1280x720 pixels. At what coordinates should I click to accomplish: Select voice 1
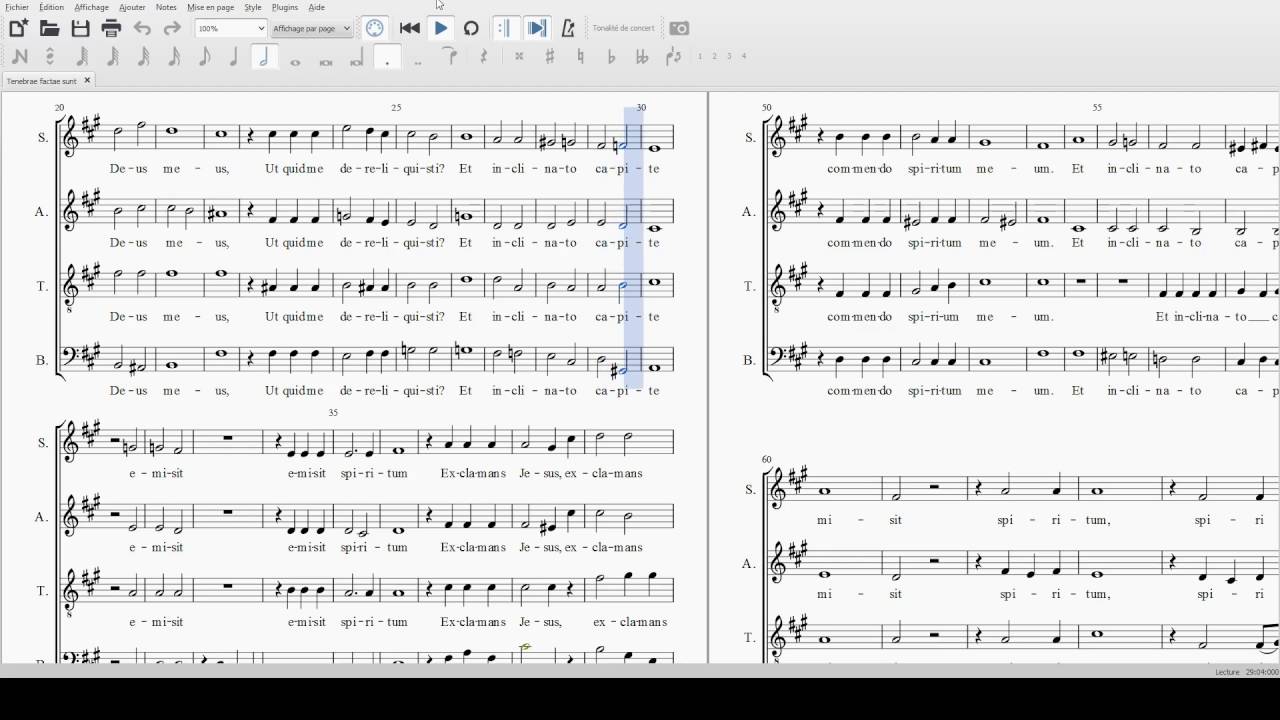700,56
